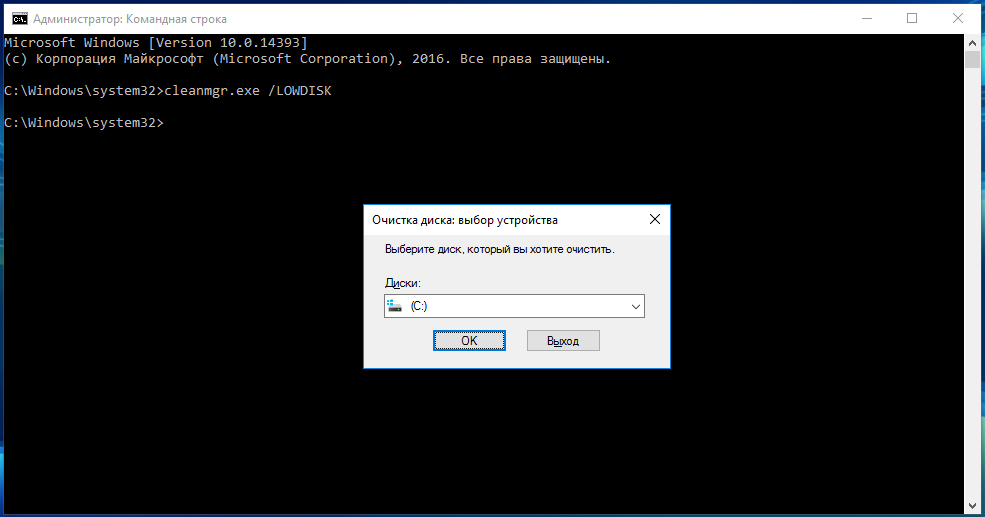The image size is (985, 517).
Task: Click the empty scrollbar track below thumb
Action: click(971, 300)
